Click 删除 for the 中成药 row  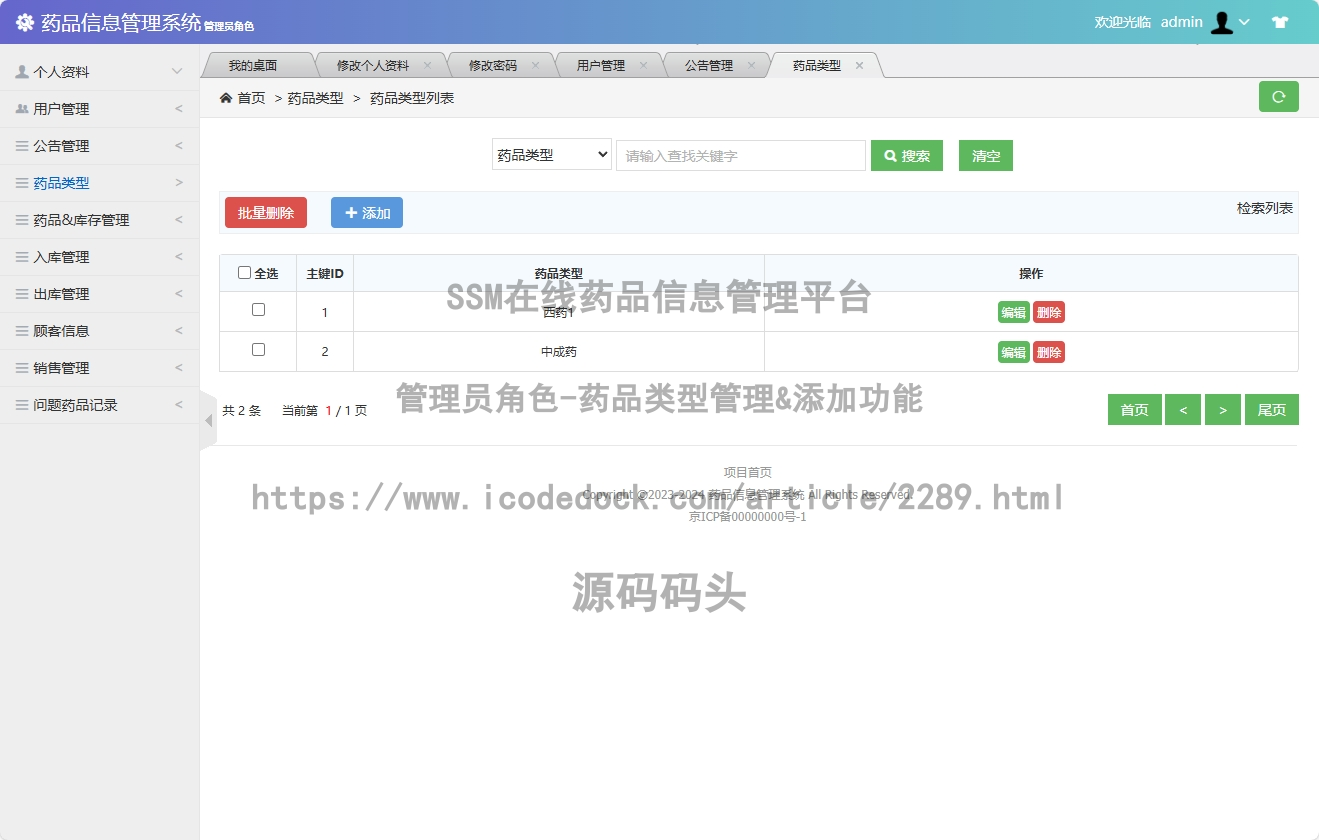tap(1049, 352)
